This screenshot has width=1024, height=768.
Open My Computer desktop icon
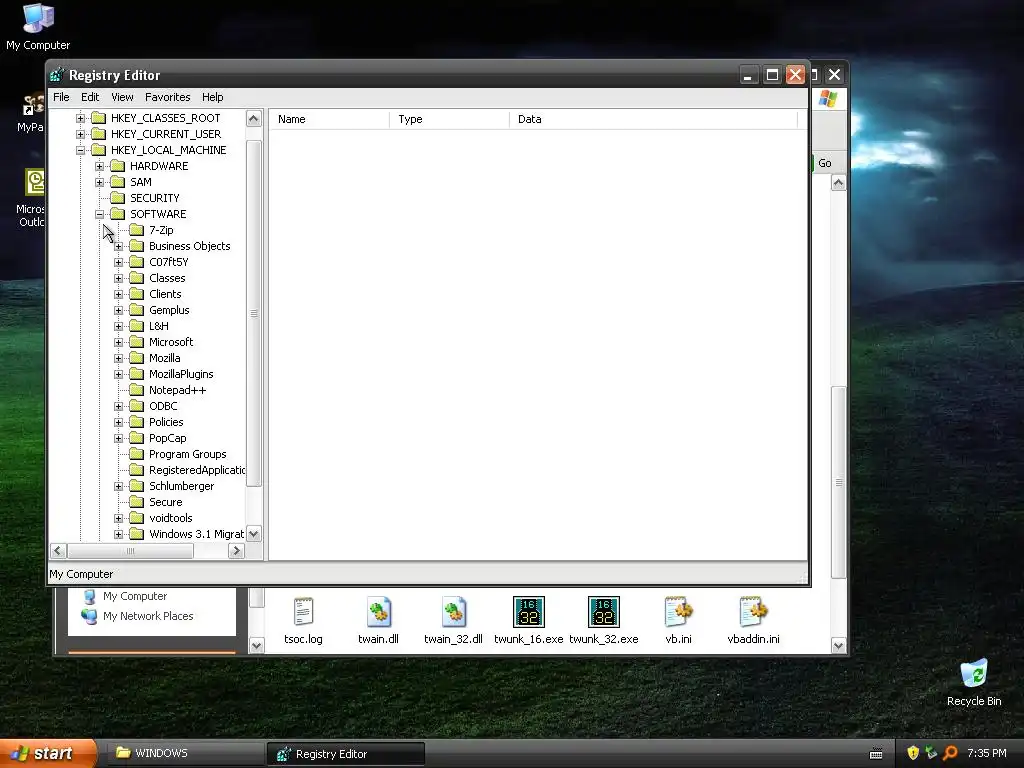tap(38, 27)
